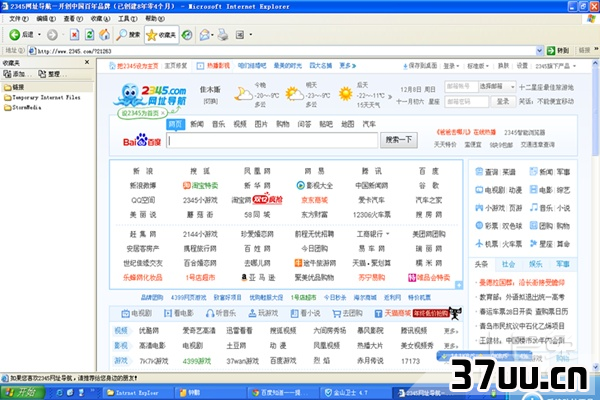Open the Mail button dropdown arrow
600x400 pixels.
212,35
